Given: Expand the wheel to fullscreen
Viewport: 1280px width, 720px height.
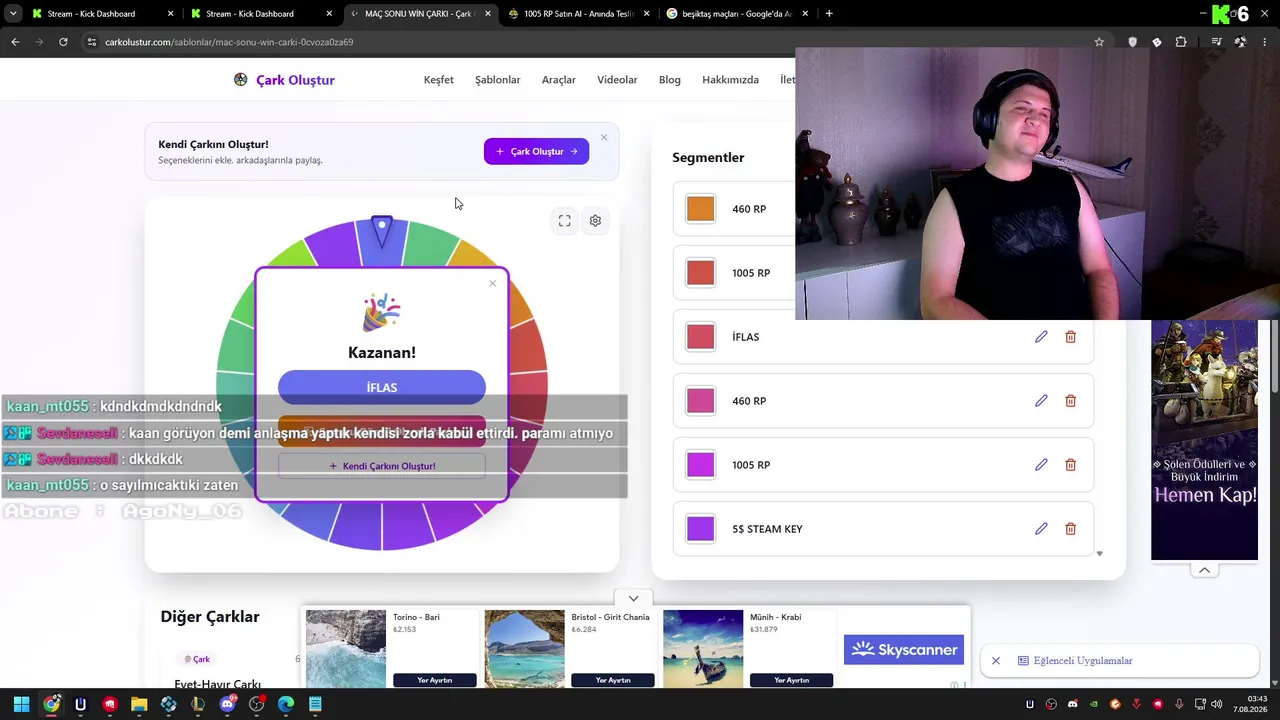Looking at the screenshot, I should (x=565, y=221).
